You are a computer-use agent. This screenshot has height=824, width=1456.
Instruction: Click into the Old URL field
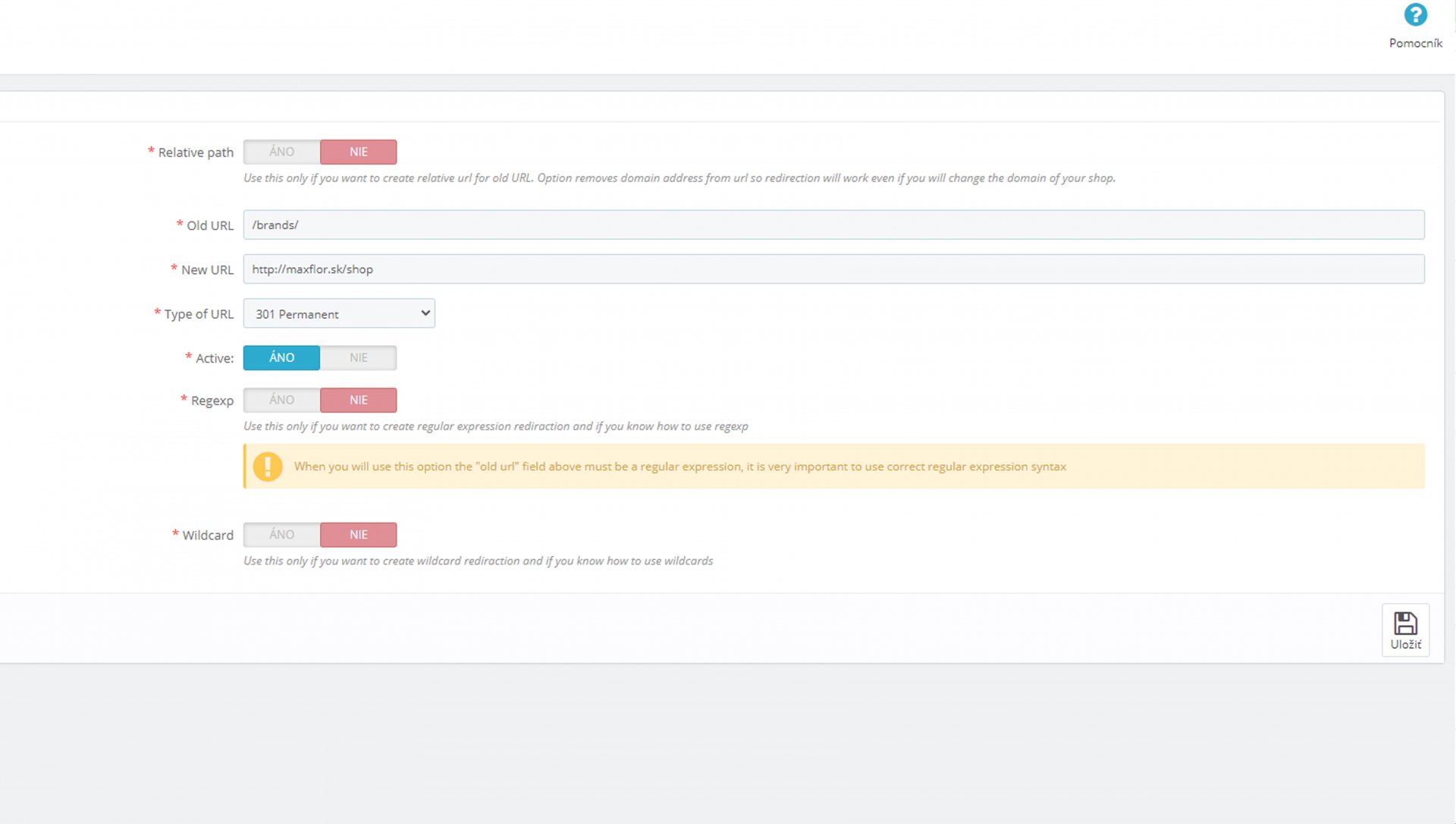[x=833, y=225]
